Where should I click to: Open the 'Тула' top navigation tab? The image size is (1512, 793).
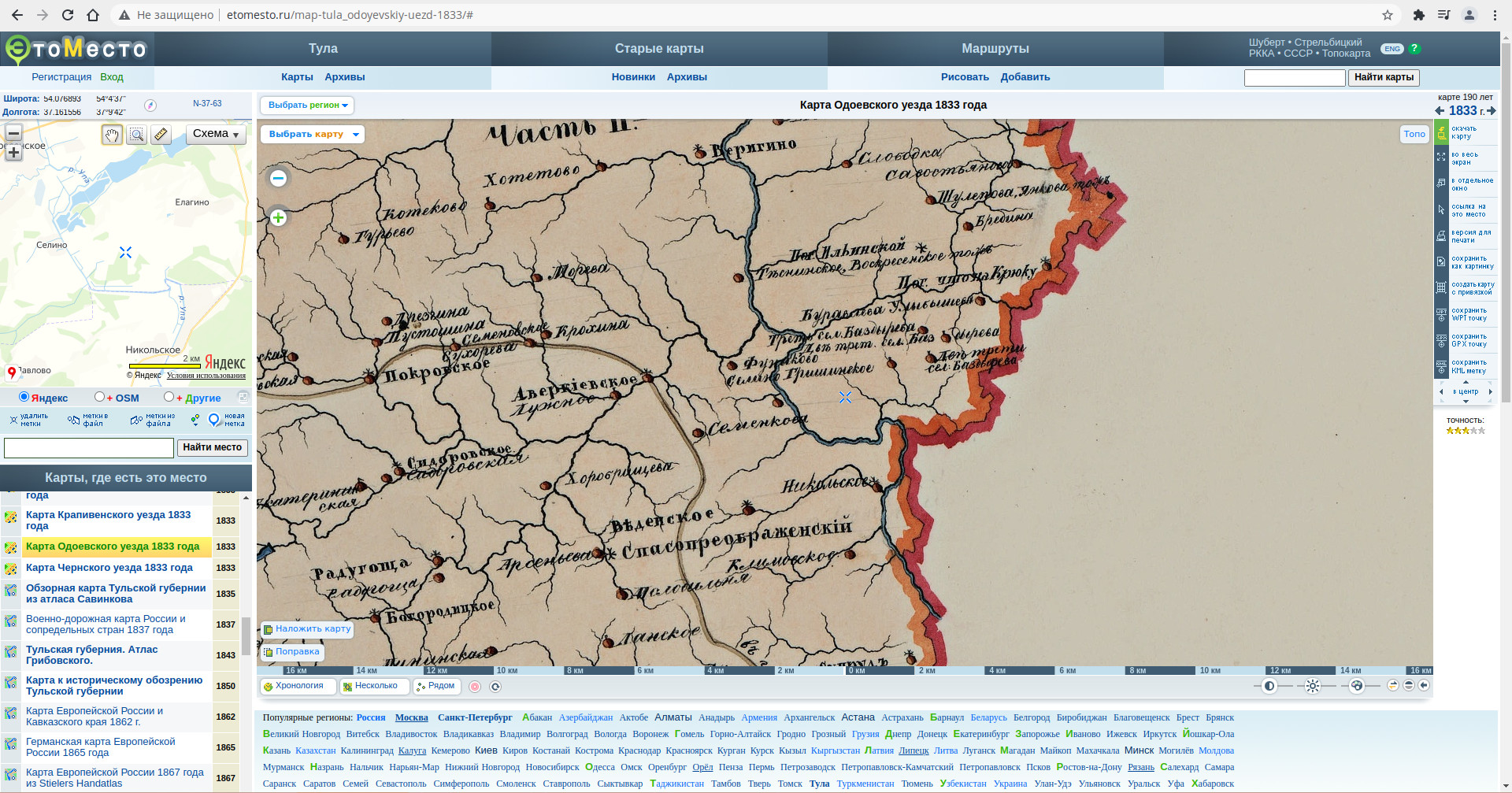click(323, 49)
